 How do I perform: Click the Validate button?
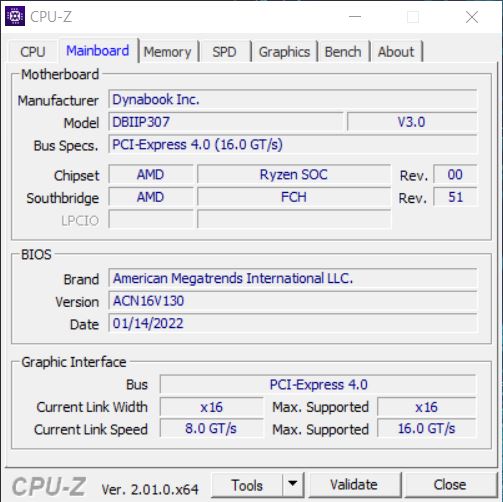[x=354, y=485]
